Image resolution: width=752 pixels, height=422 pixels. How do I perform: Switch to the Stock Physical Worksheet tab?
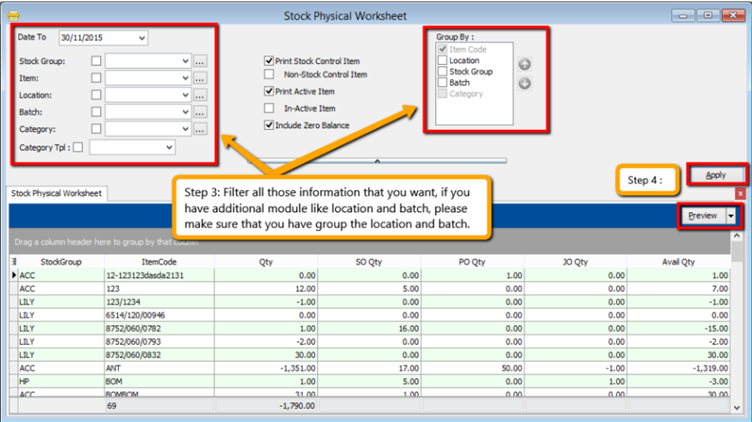pos(57,193)
